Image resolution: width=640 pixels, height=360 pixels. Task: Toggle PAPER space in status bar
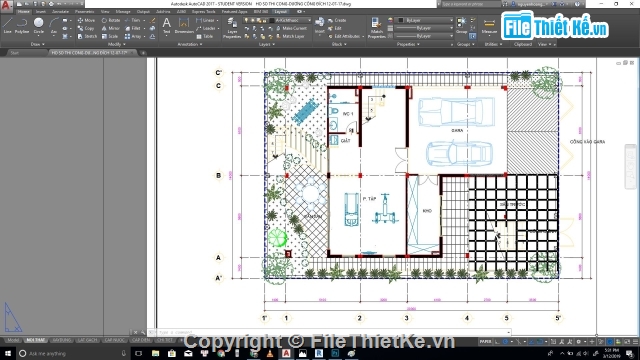[x=485, y=342]
